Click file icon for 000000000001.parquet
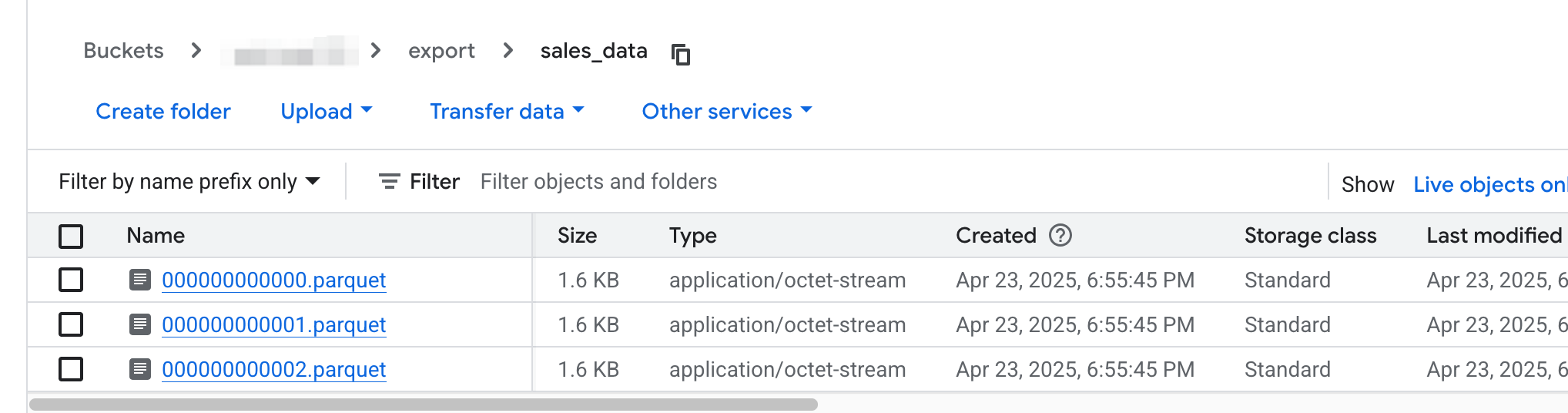The height and width of the screenshot is (413, 1568). click(139, 324)
